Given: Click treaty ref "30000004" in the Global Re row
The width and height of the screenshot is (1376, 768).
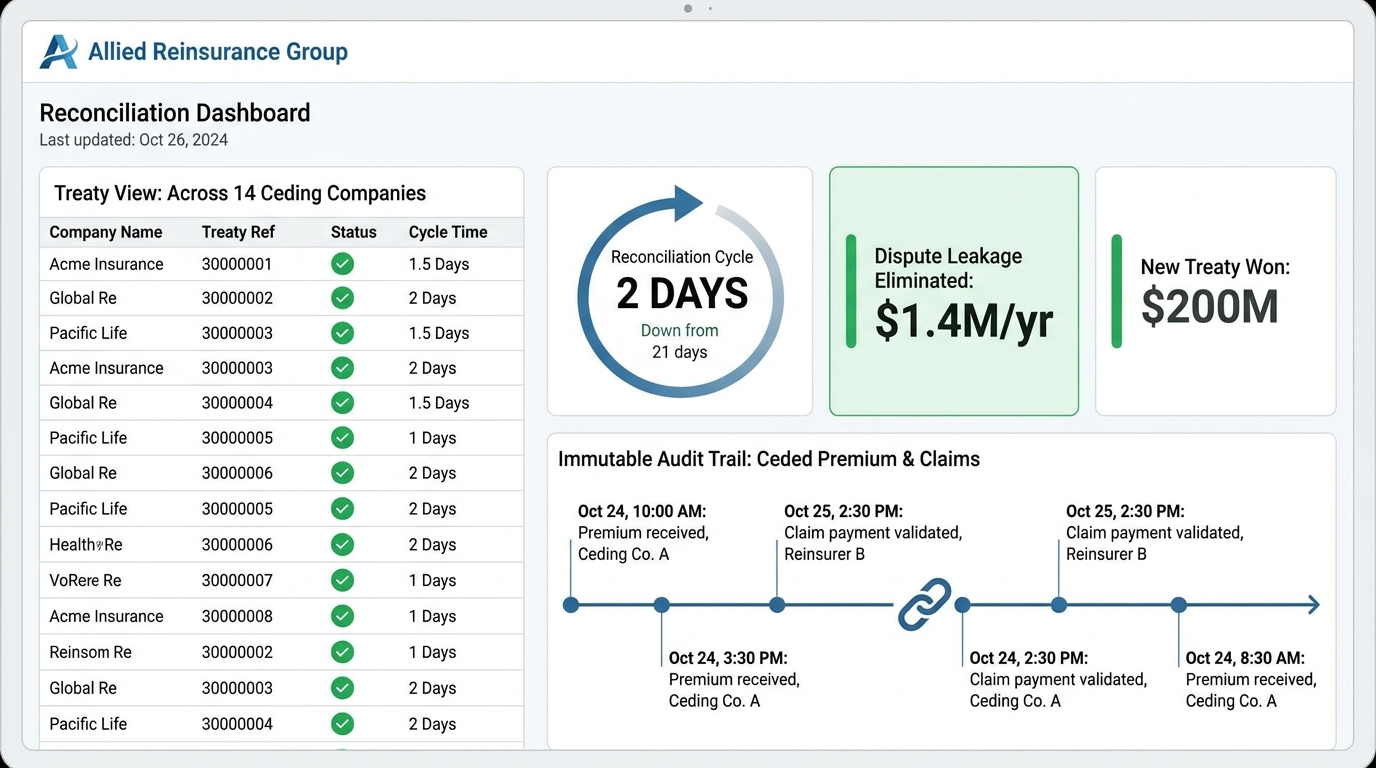Looking at the screenshot, I should pos(237,403).
